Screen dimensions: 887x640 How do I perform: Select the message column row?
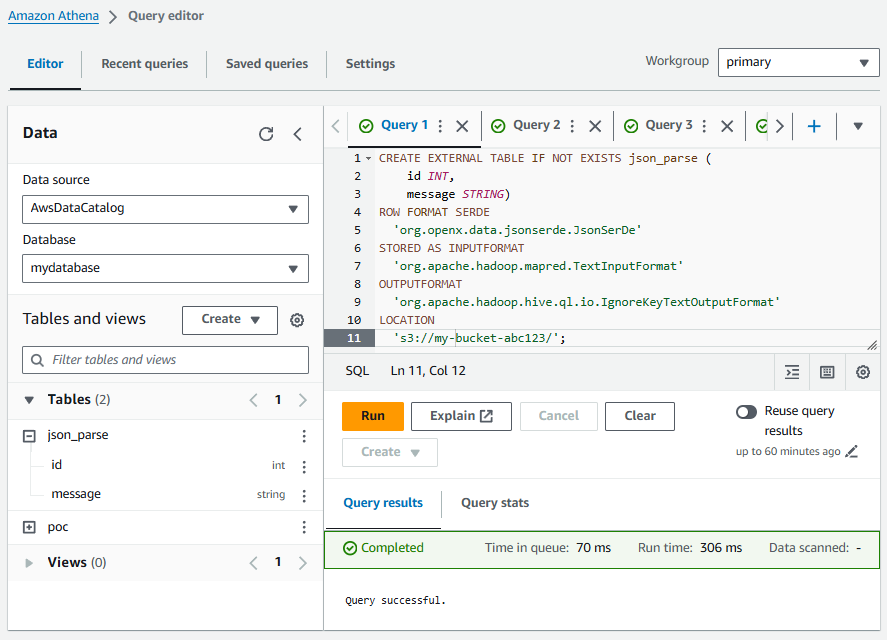click(165, 495)
